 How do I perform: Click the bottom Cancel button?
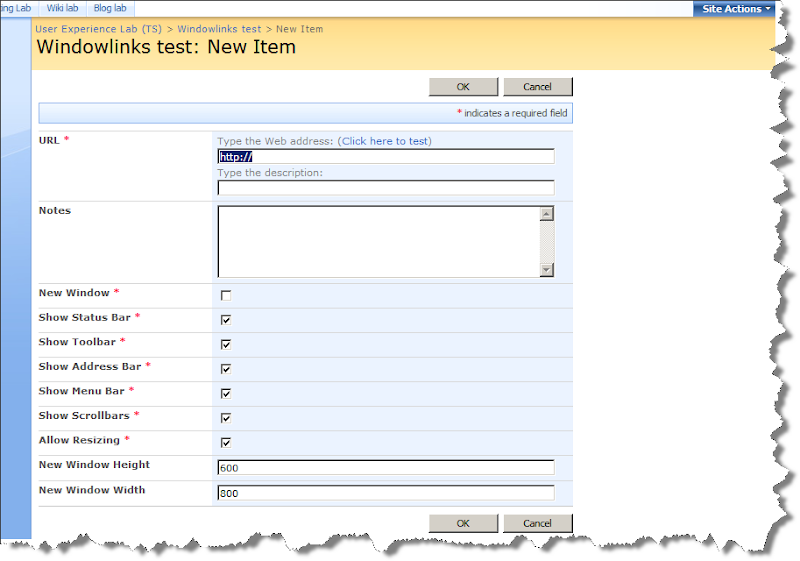point(538,523)
